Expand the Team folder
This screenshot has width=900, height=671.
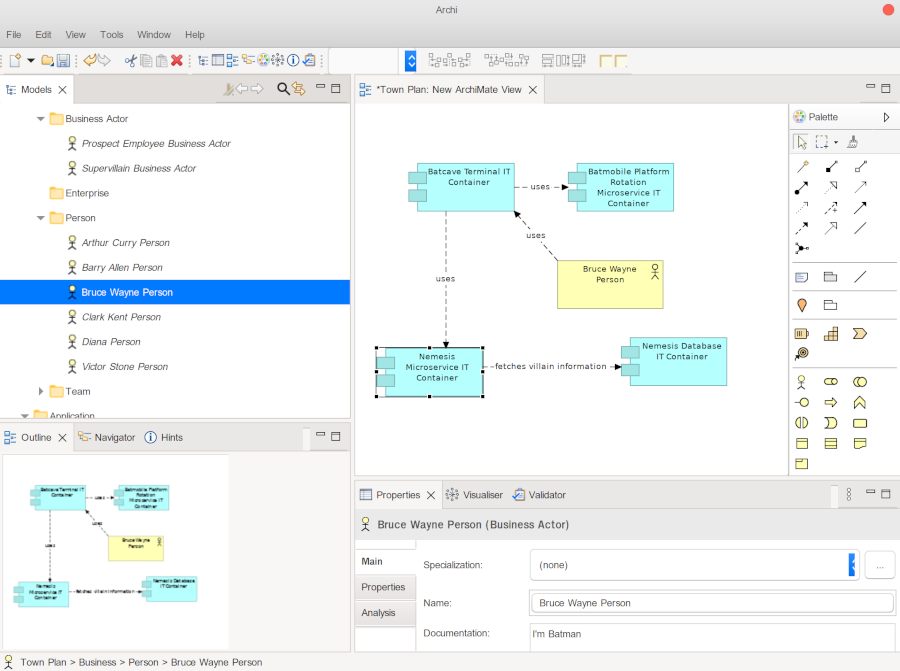click(x=41, y=391)
